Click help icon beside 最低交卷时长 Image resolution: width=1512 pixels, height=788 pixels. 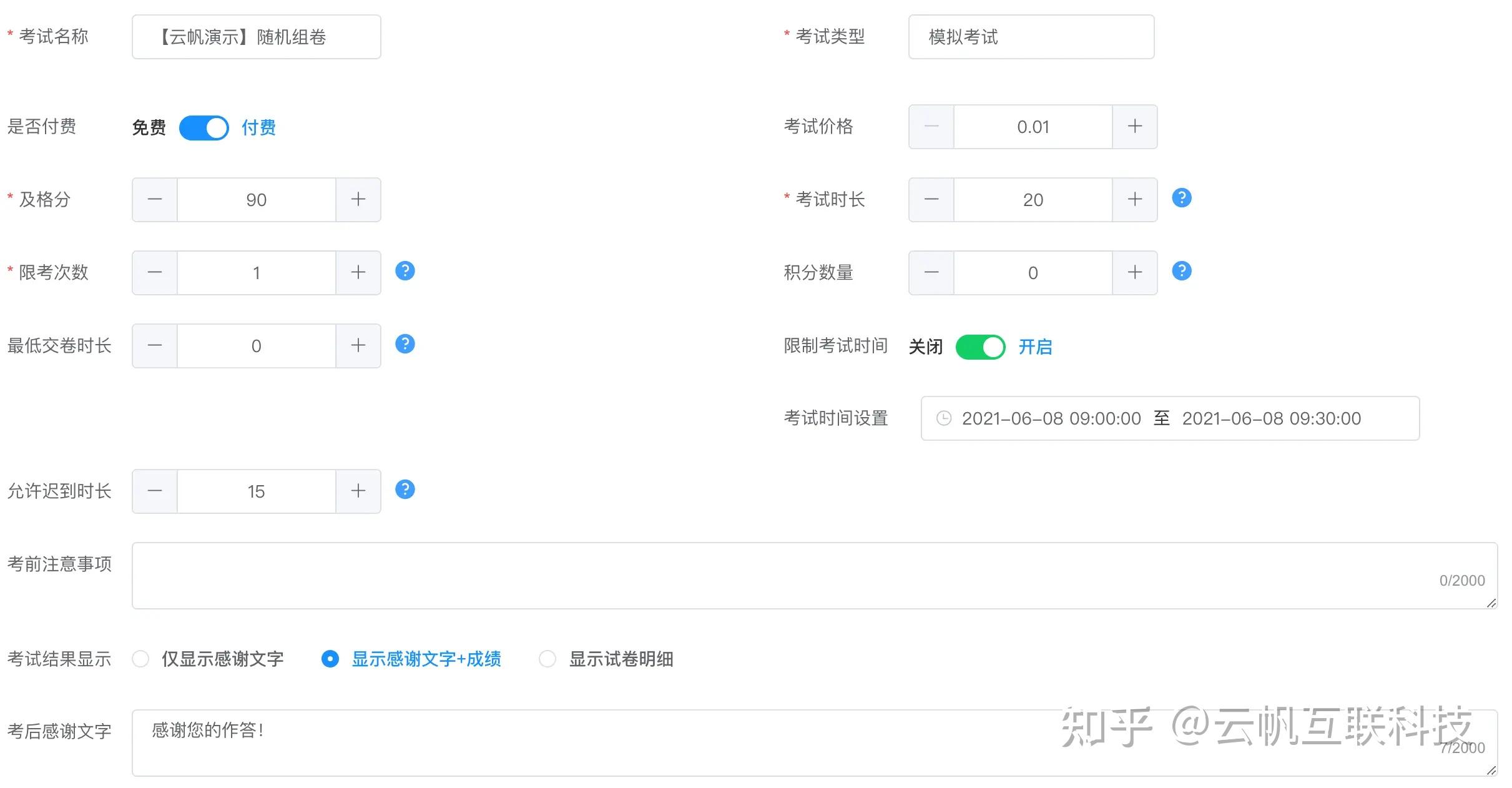tap(405, 344)
